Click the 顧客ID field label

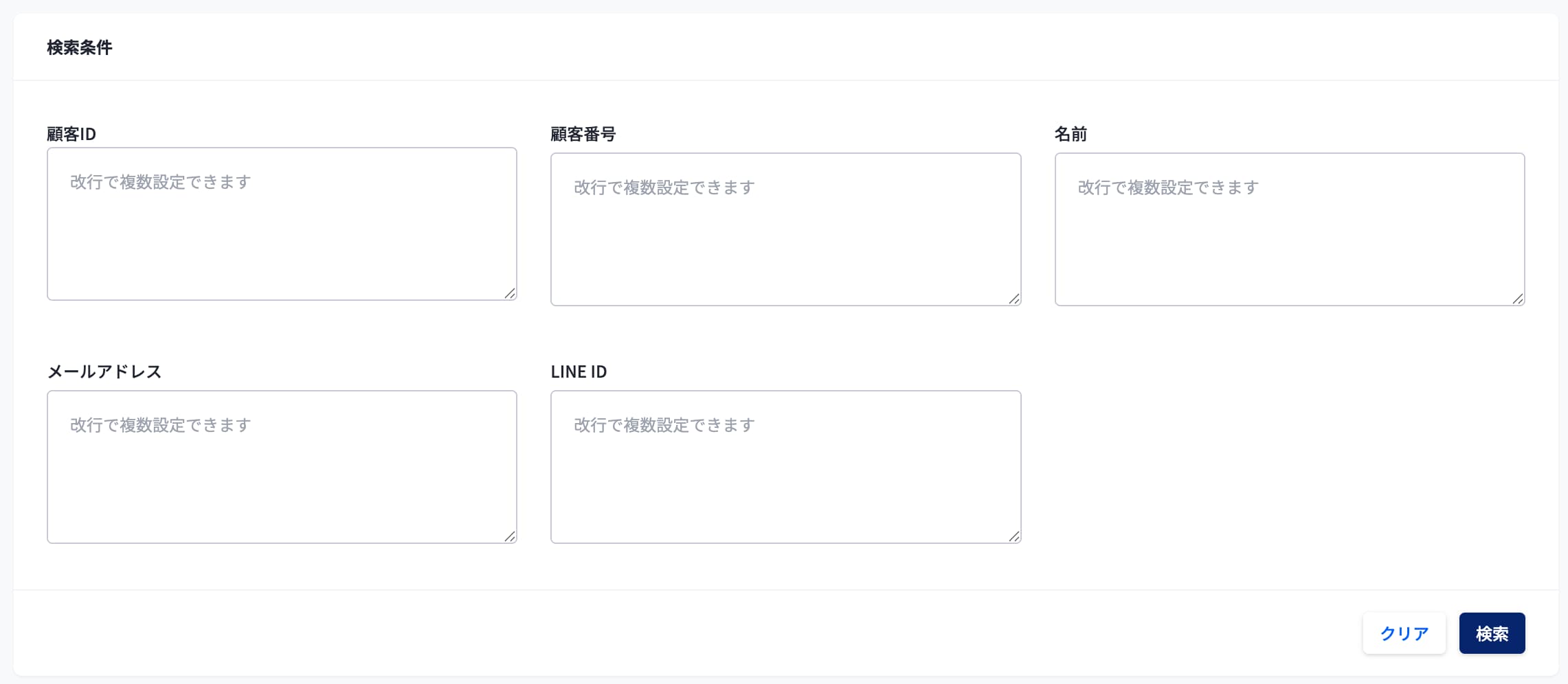coord(71,134)
